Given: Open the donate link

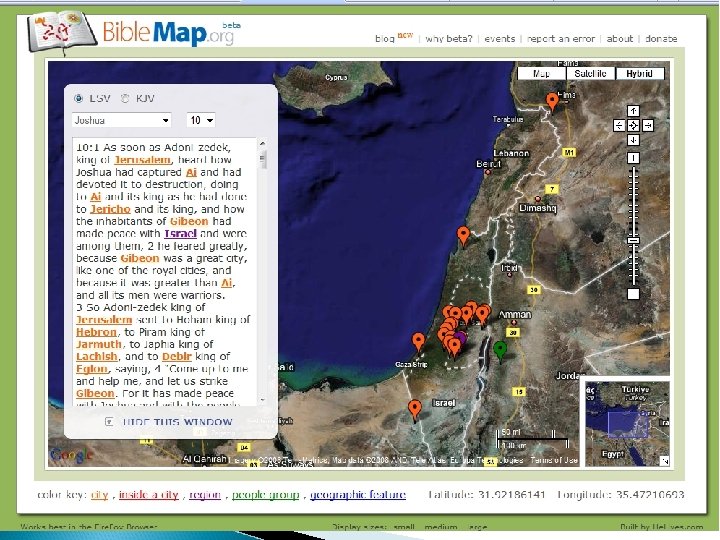Looking at the screenshot, I should coord(661,39).
